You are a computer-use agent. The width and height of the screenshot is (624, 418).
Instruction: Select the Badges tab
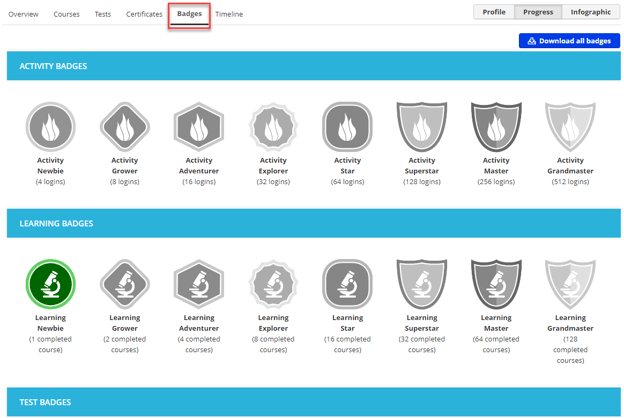tap(189, 14)
